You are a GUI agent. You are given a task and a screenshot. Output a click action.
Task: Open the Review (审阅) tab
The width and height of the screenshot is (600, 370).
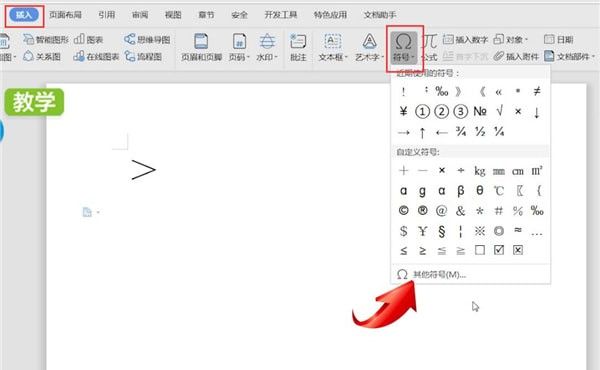140,15
